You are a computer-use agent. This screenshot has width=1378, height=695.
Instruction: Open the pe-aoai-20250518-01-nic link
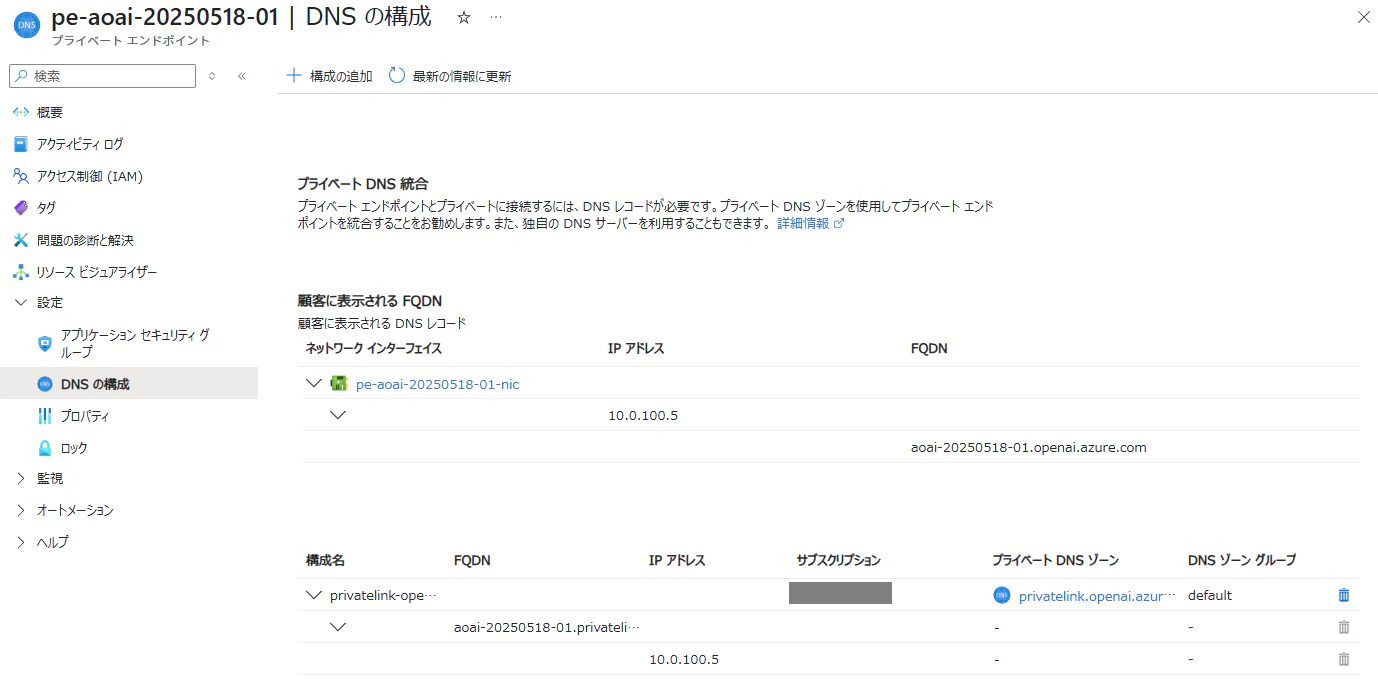(438, 384)
